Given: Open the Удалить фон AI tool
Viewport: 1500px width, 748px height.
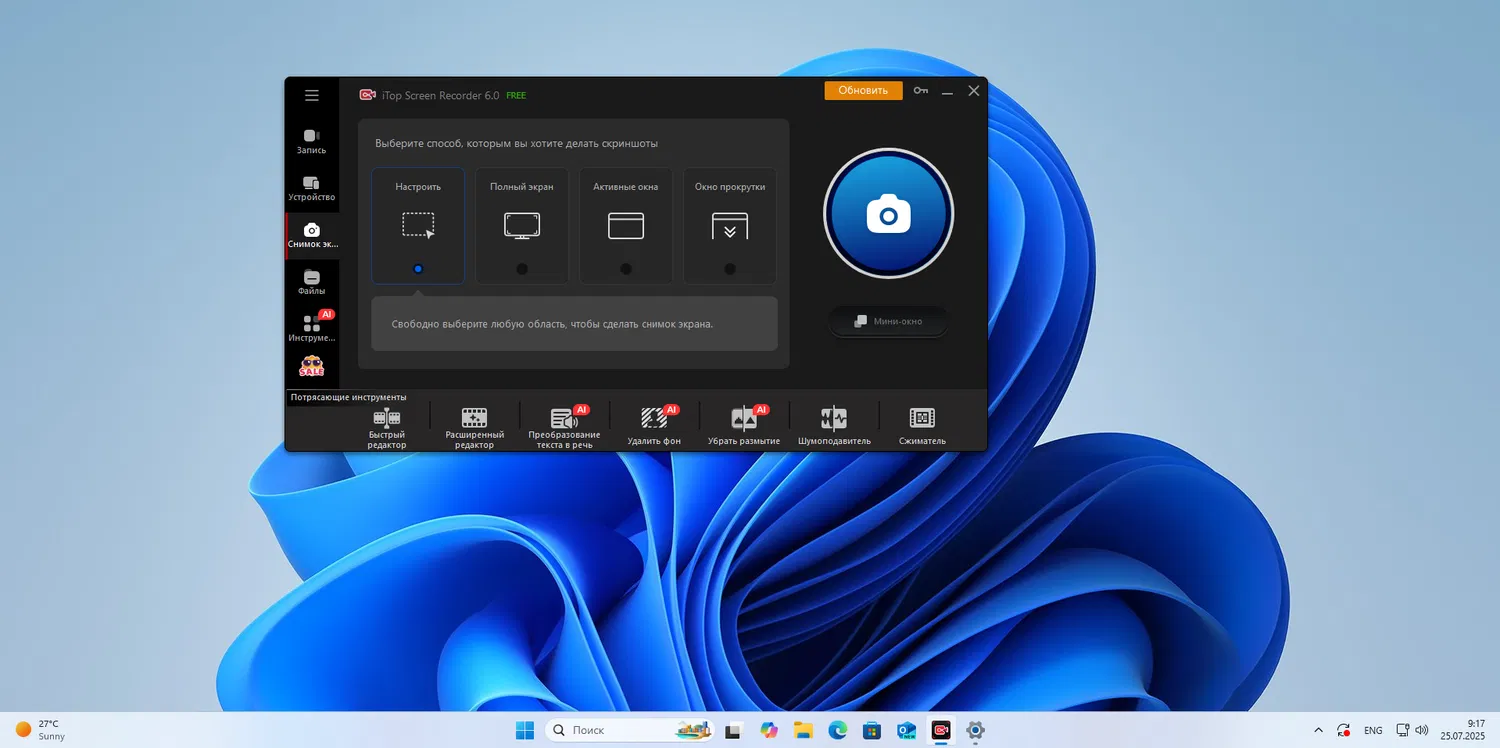Looking at the screenshot, I should pos(654,427).
